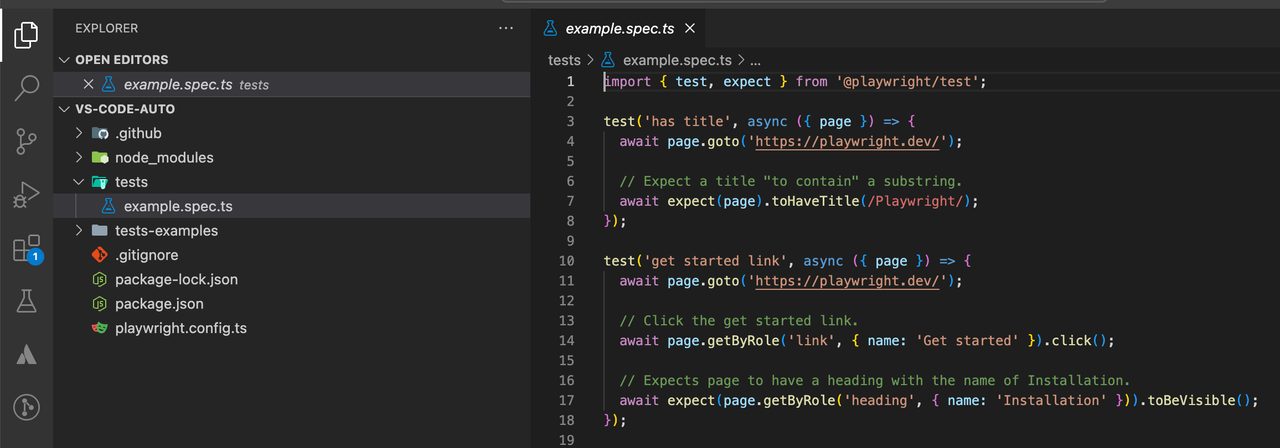Click the tests folder icon
1280x448 pixels.
coord(100,182)
